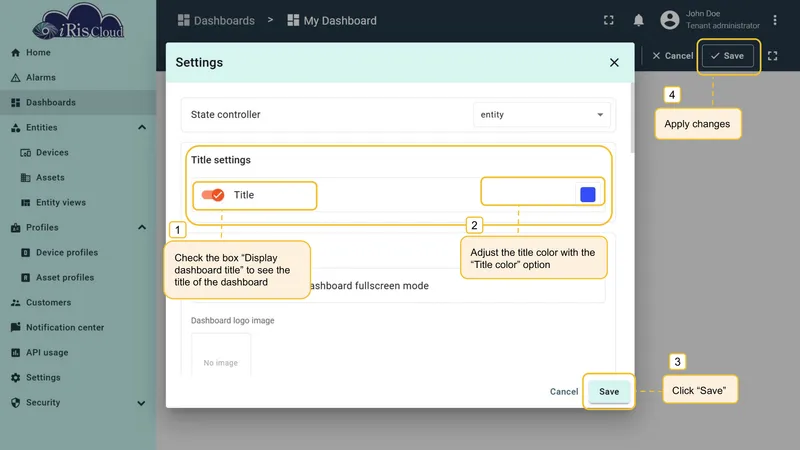
Task: Click Save in the Settings dialog
Action: point(609,392)
